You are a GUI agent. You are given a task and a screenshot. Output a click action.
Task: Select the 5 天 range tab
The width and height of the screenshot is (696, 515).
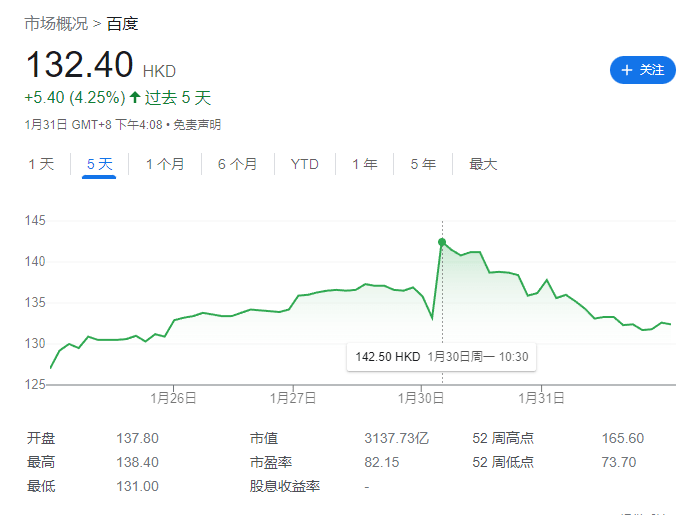99,164
